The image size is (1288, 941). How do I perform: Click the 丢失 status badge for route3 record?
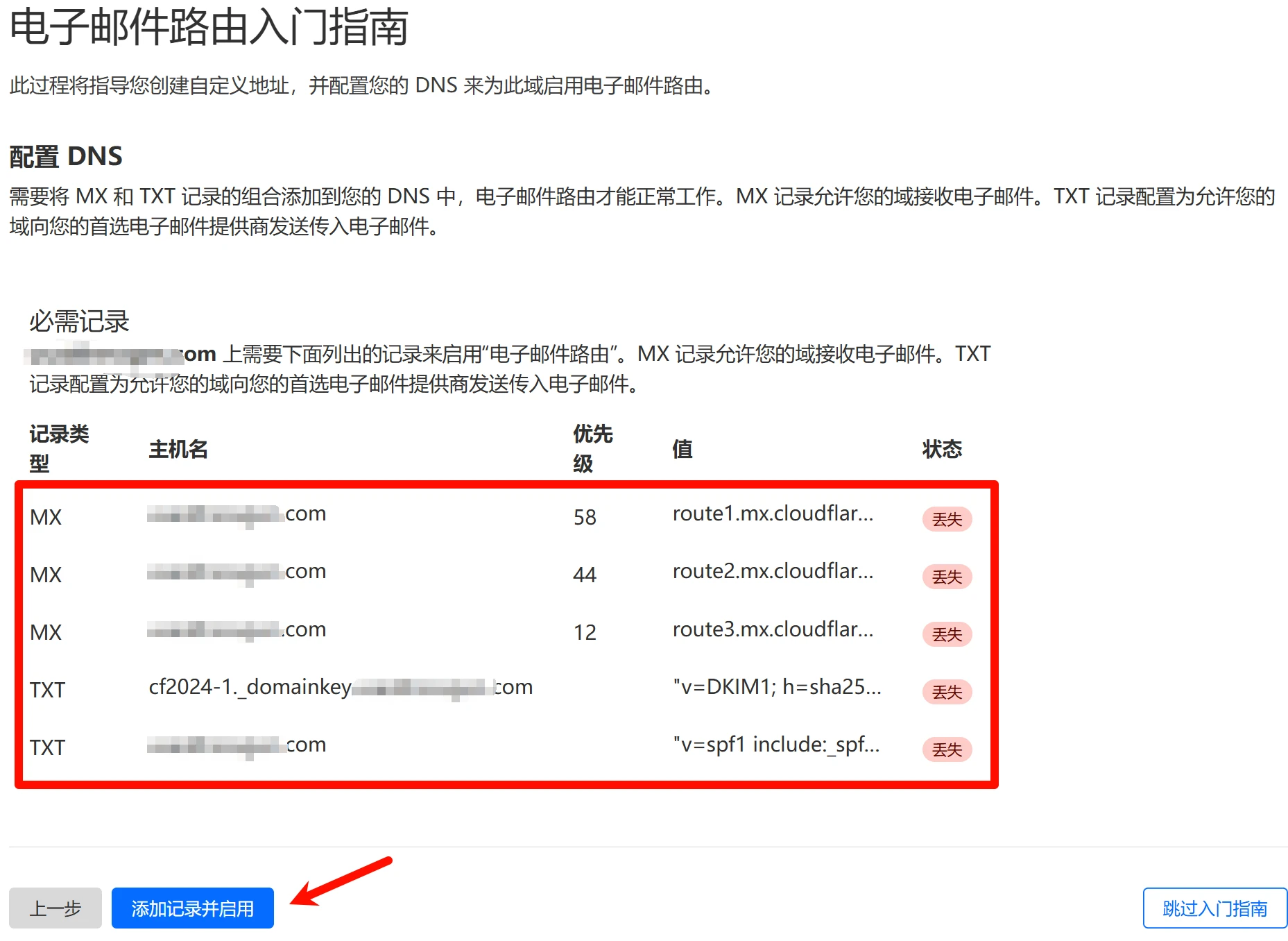pyautogui.click(x=947, y=634)
